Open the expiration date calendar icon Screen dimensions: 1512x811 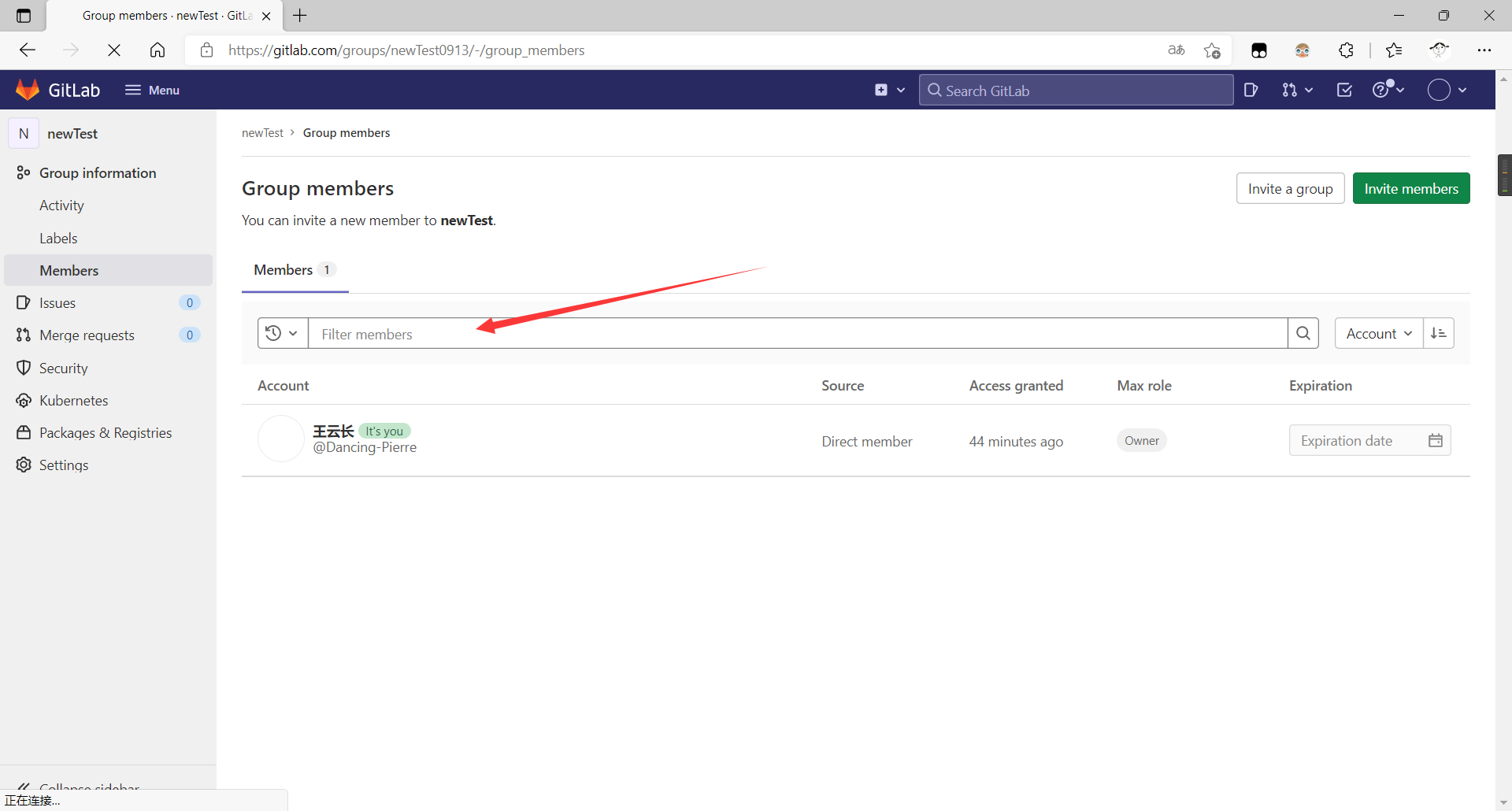(x=1436, y=440)
